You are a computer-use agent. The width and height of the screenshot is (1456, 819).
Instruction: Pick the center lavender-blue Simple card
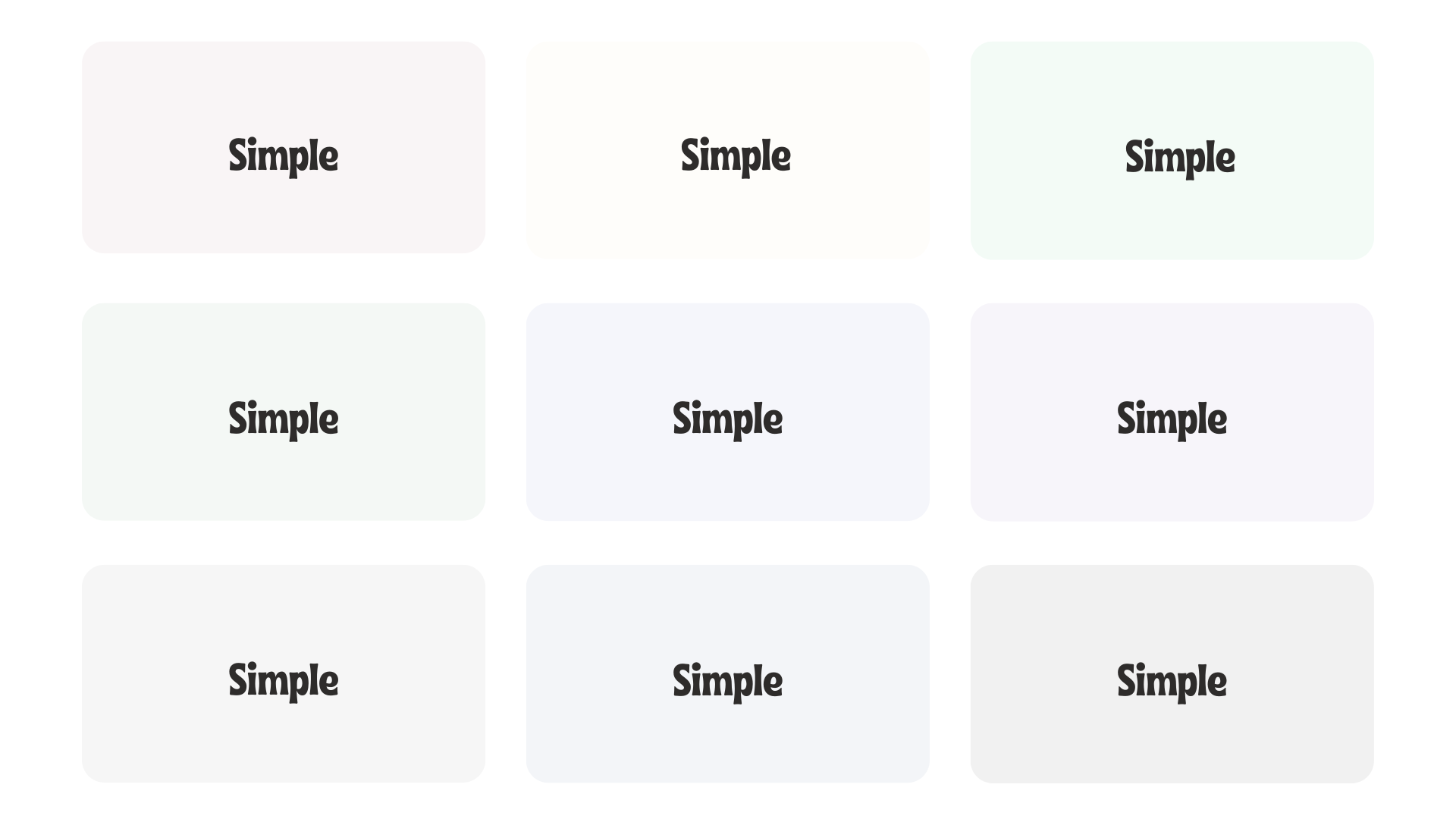click(x=728, y=412)
